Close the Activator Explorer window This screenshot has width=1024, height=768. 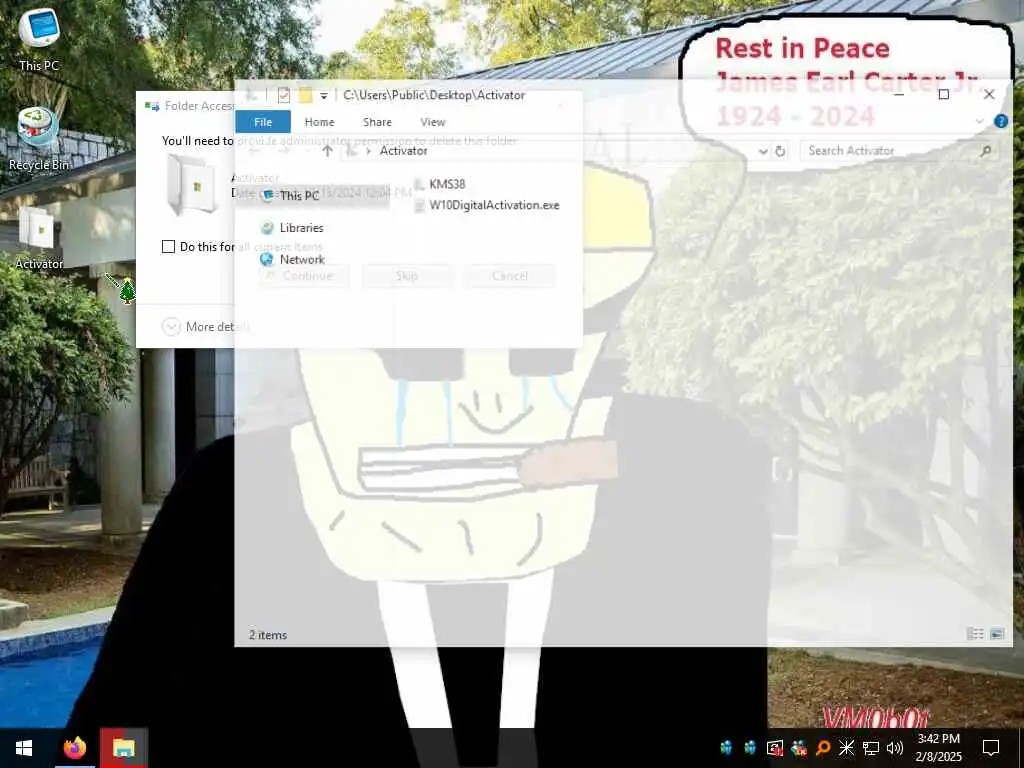pyautogui.click(x=989, y=95)
